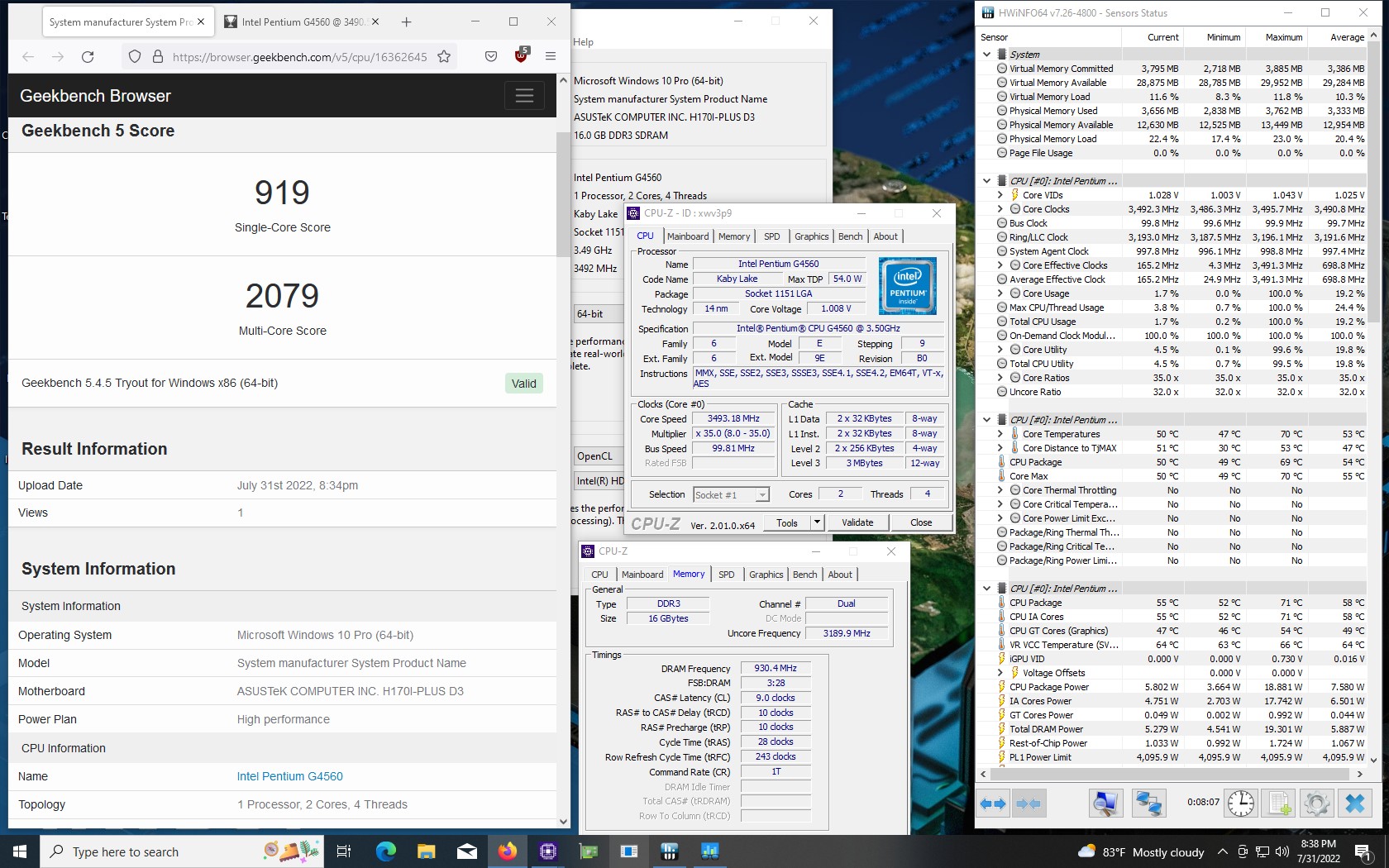Click Close button in CPU-Z
The width and height of the screenshot is (1389, 868).
tap(921, 522)
